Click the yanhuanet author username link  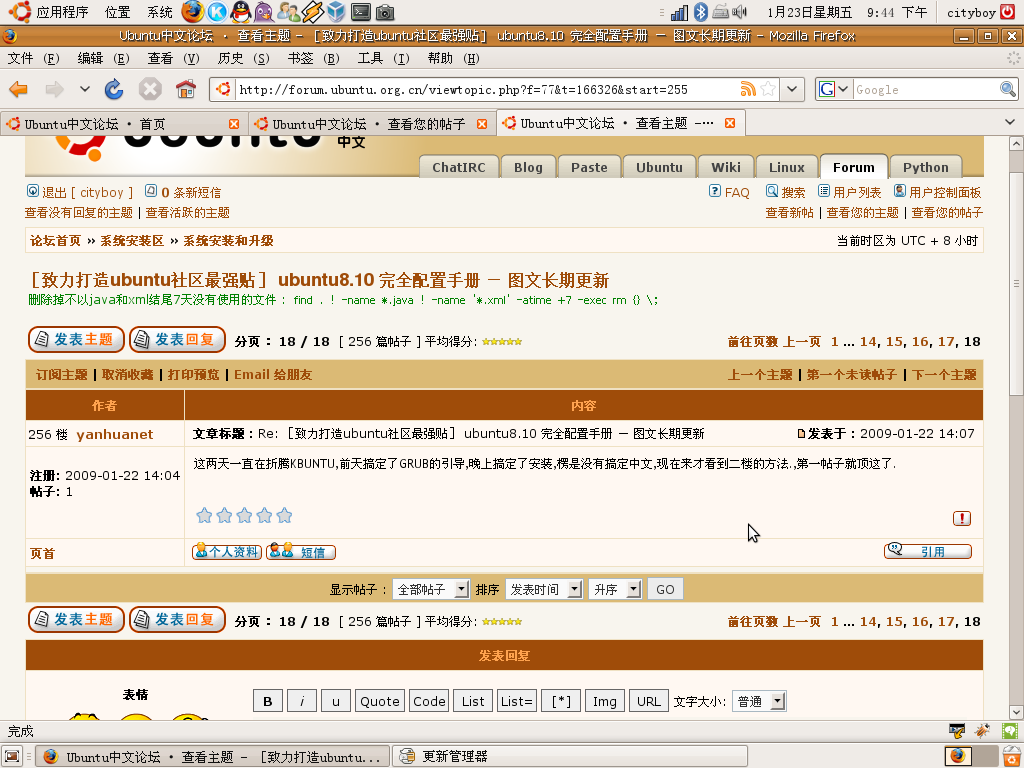pos(115,434)
